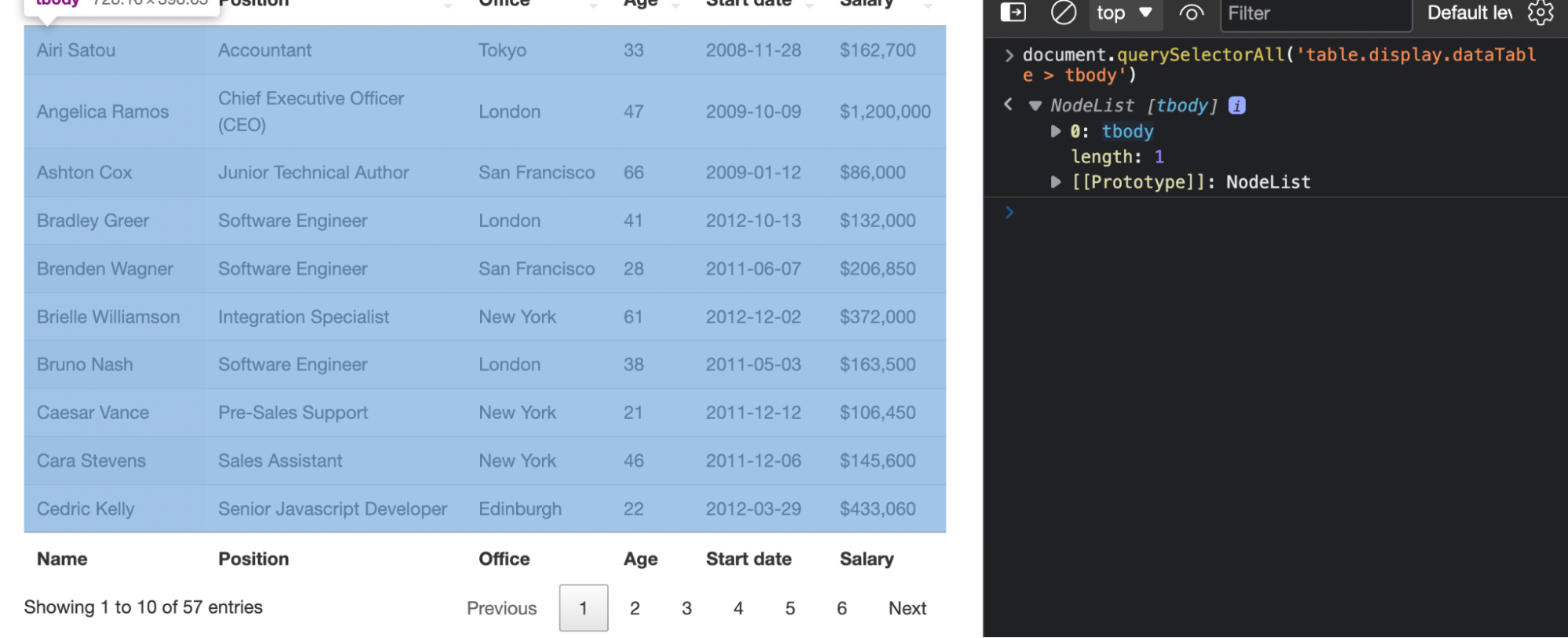Click the footer Start date column label

748,559
